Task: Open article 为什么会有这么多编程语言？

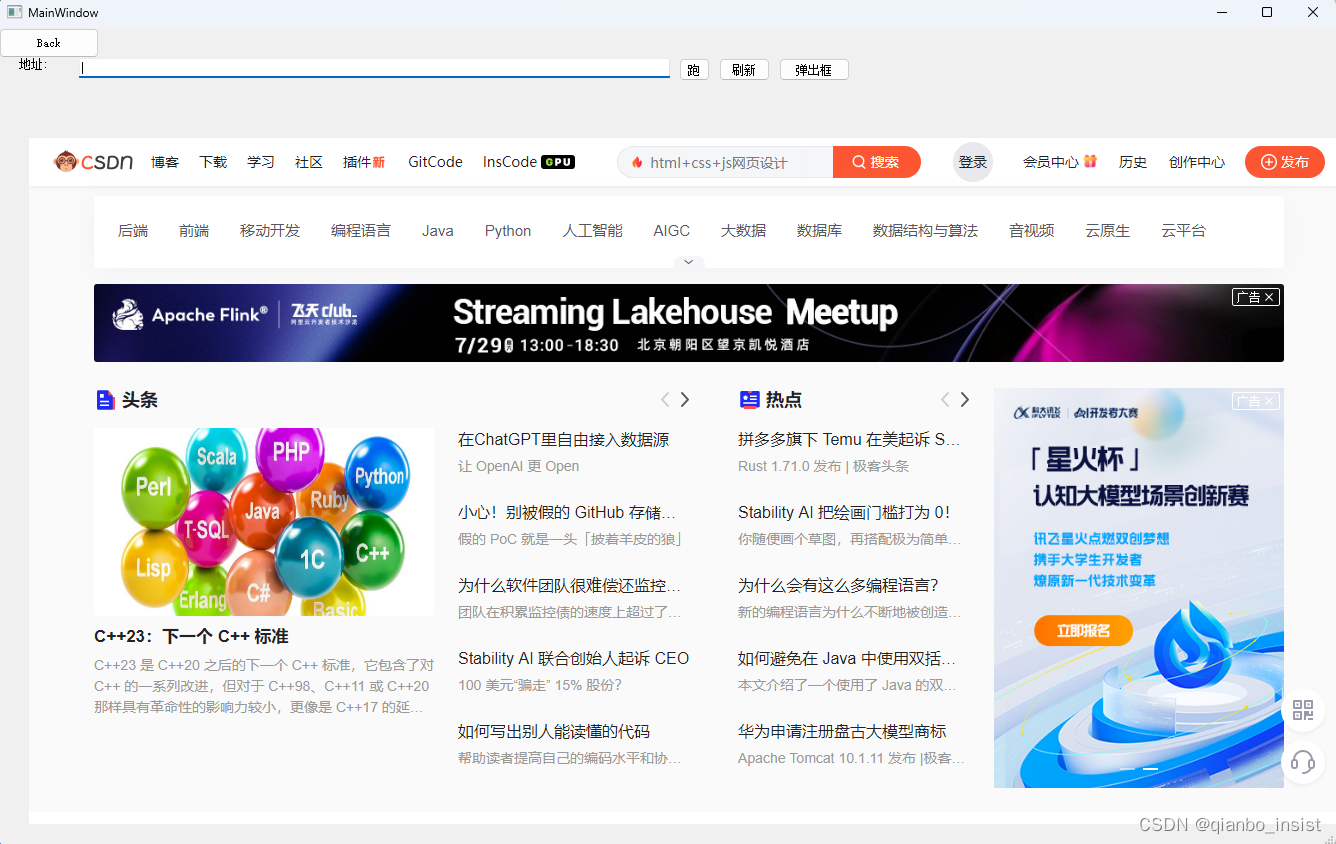Action: tap(839, 586)
